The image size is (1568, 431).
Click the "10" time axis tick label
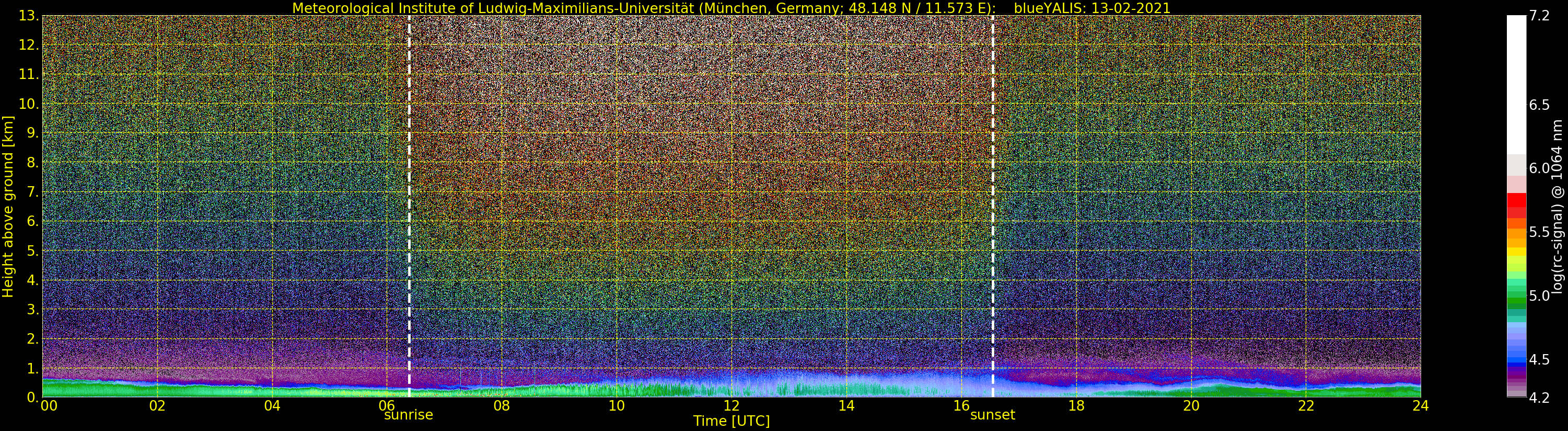617,406
